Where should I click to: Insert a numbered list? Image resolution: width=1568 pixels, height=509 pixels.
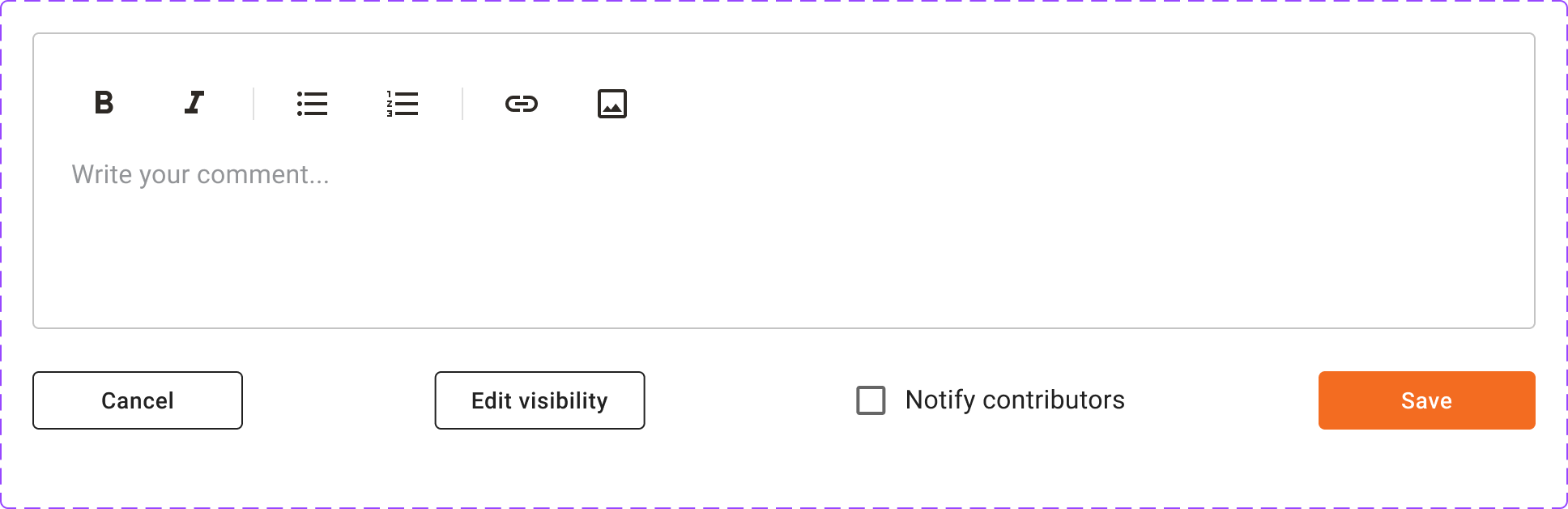click(403, 104)
